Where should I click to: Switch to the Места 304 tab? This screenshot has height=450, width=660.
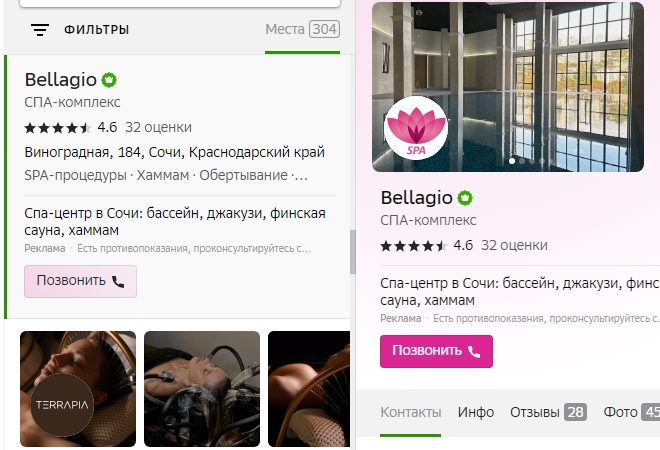coord(302,29)
